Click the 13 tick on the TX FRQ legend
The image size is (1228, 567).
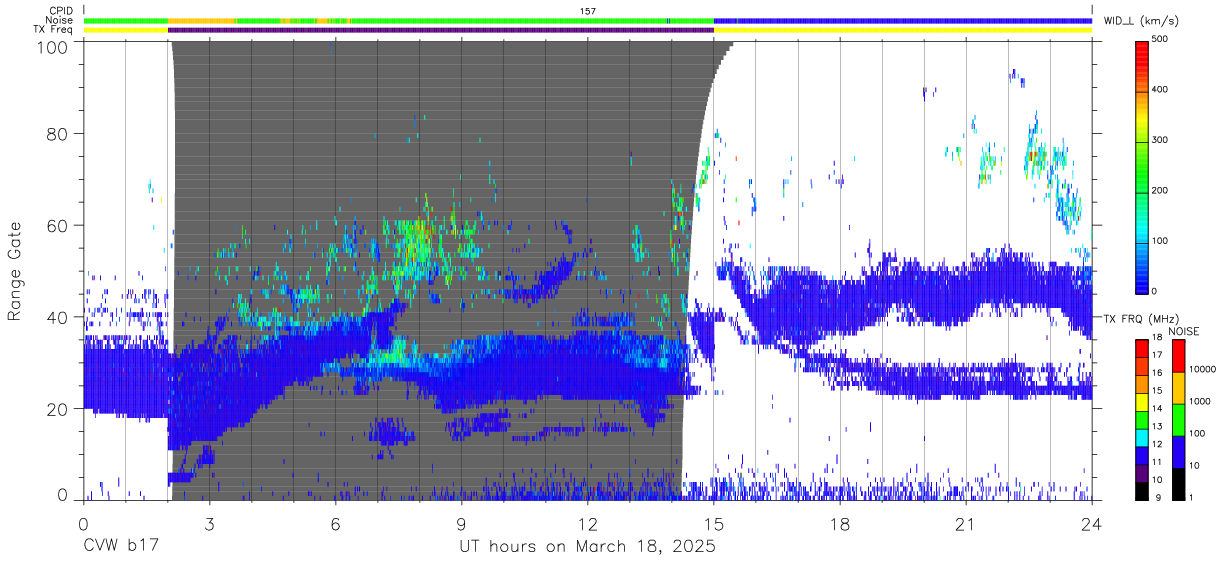coord(1157,428)
